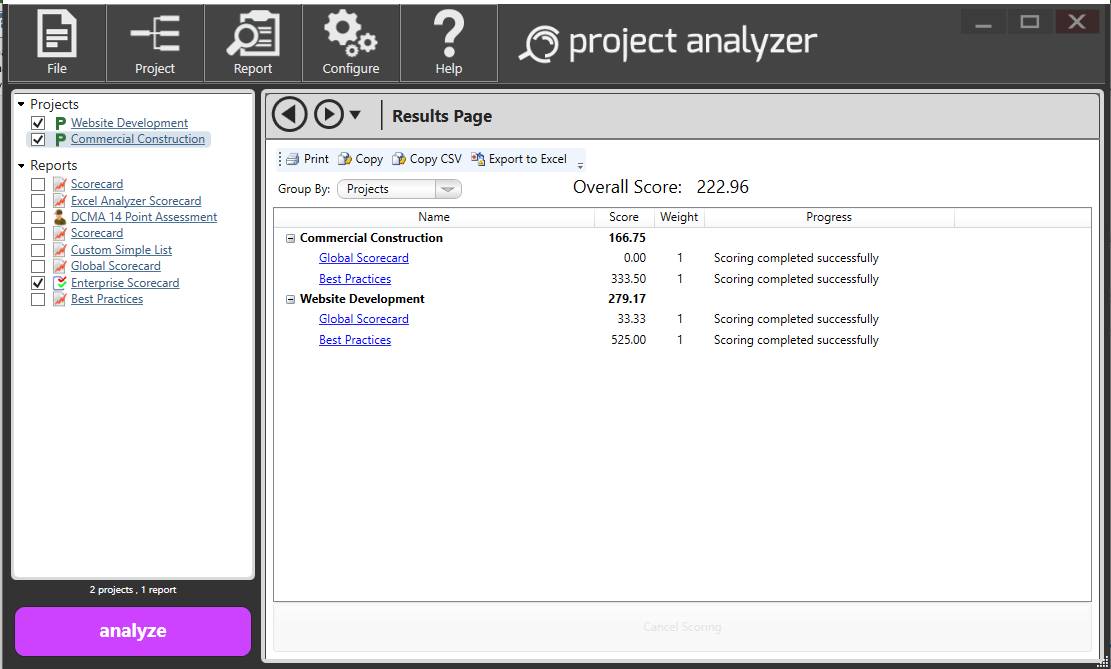The image size is (1111, 669).
Task: Uncheck the Website Development project checkbox
Action: (x=38, y=123)
